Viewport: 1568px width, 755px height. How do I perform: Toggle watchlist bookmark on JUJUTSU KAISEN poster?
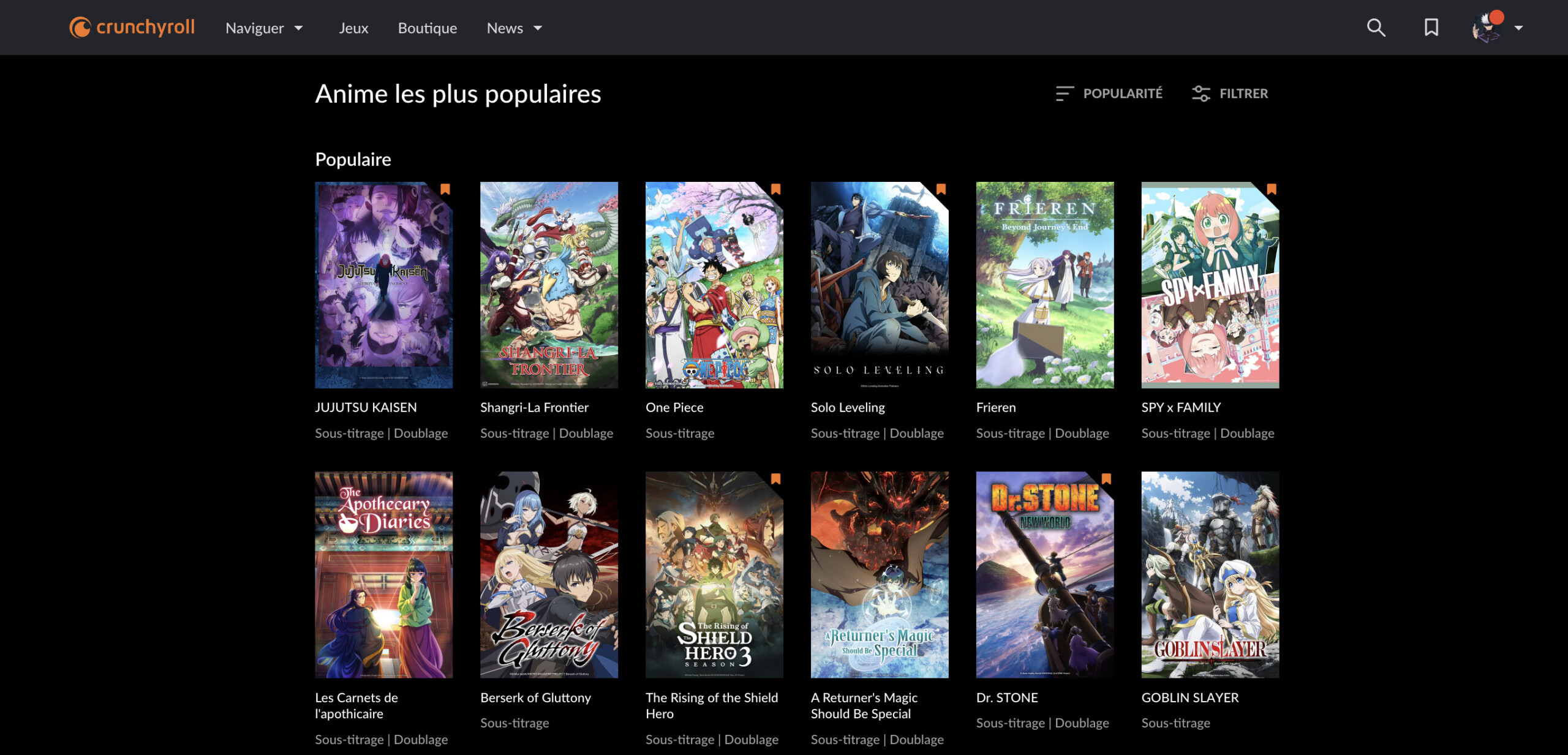click(445, 189)
